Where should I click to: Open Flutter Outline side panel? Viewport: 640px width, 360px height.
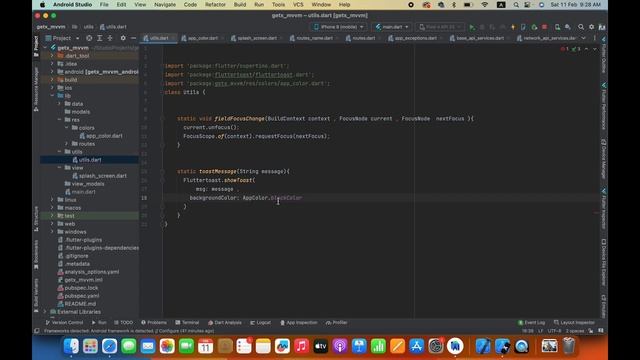603,55
